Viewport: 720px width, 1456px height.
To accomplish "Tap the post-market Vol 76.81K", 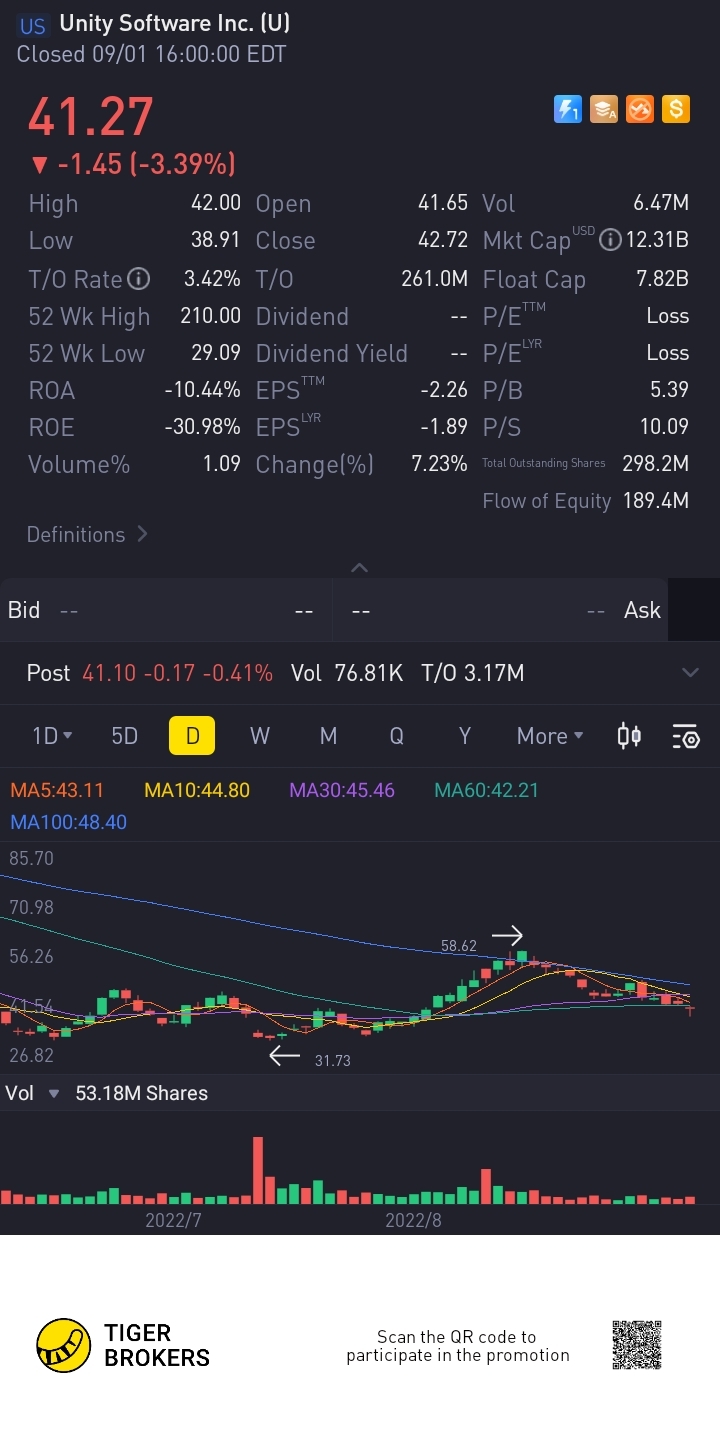I will 369,673.
